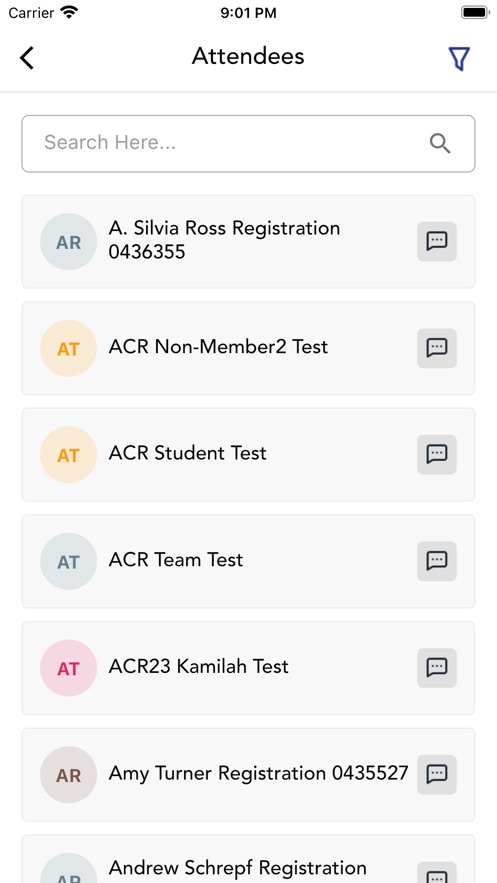Tap chat icon beside Andrew Schrepf Registration
The width and height of the screenshot is (497, 883).
(437, 874)
